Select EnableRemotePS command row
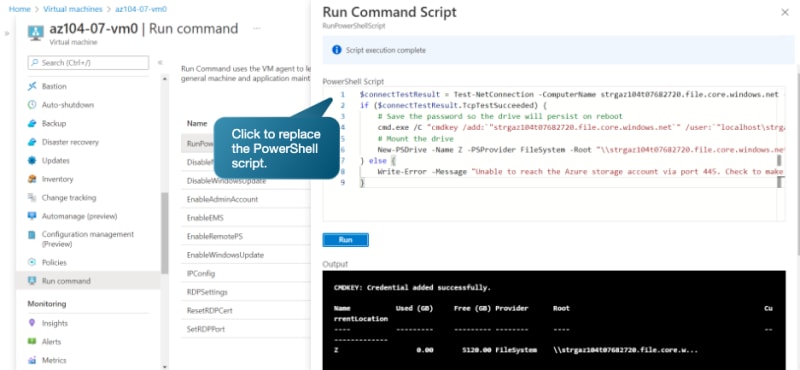800x370 pixels. [246, 236]
